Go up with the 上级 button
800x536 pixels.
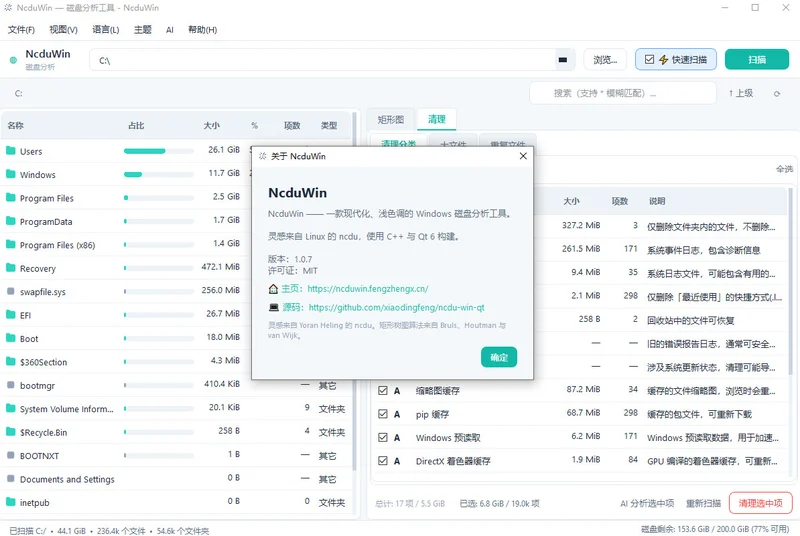click(x=741, y=93)
